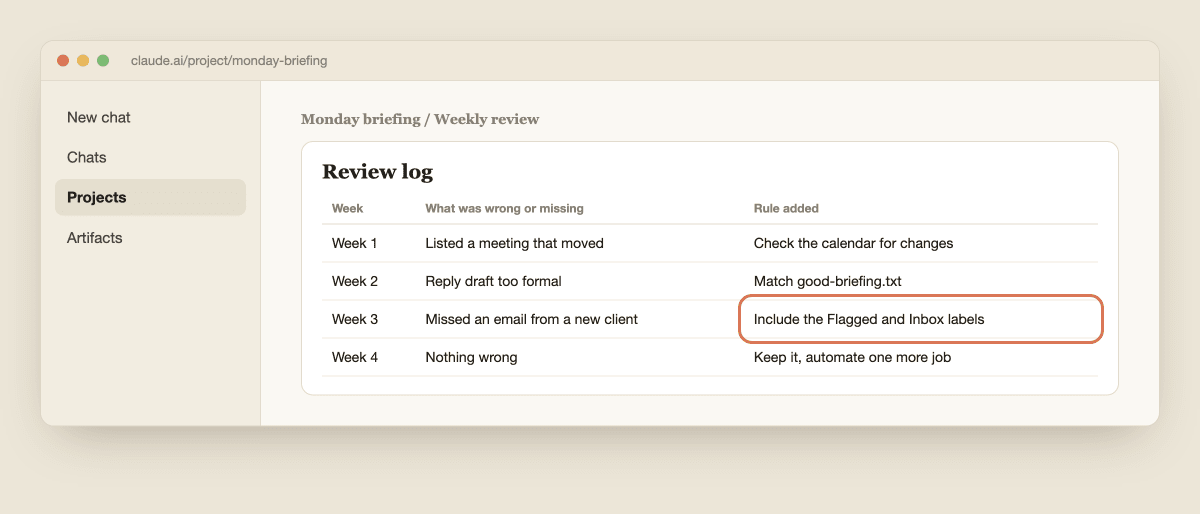Select the 'Nothing wrong' cell
The height and width of the screenshot is (514, 1200).
(x=471, y=357)
